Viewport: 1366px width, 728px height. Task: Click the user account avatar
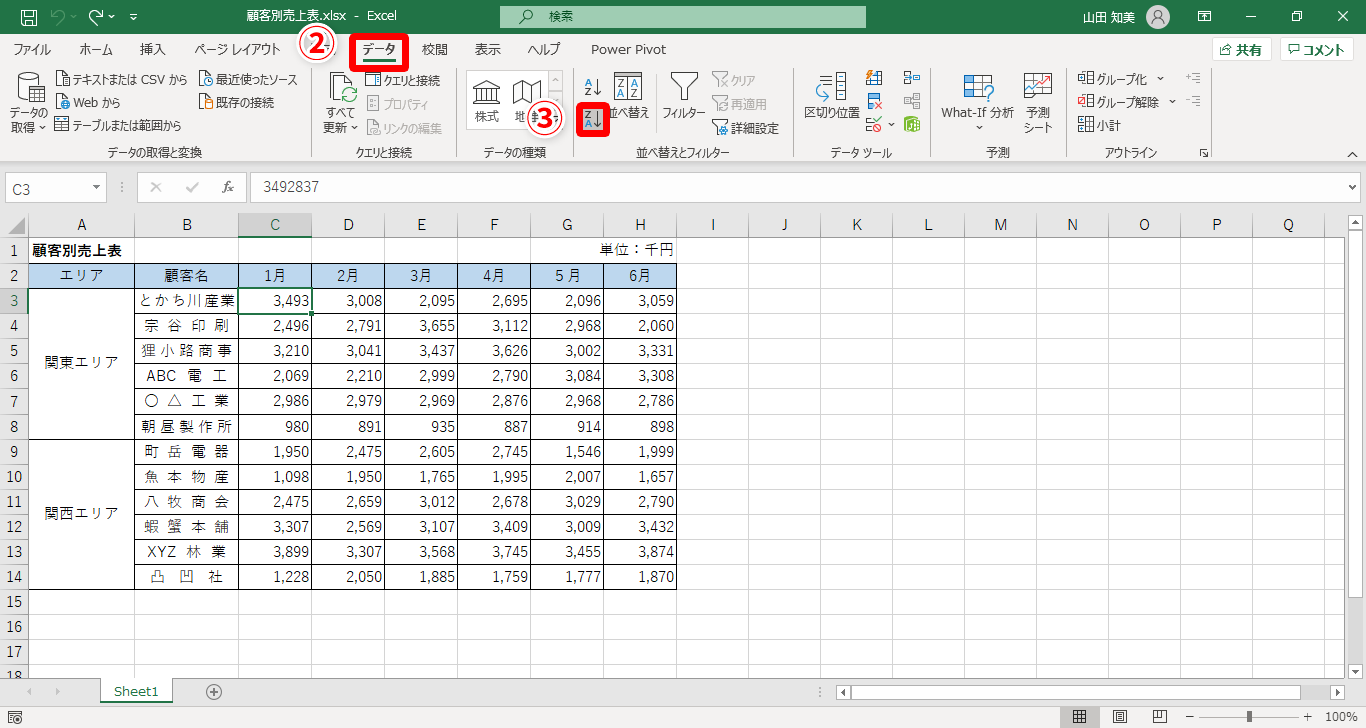pos(1157,17)
